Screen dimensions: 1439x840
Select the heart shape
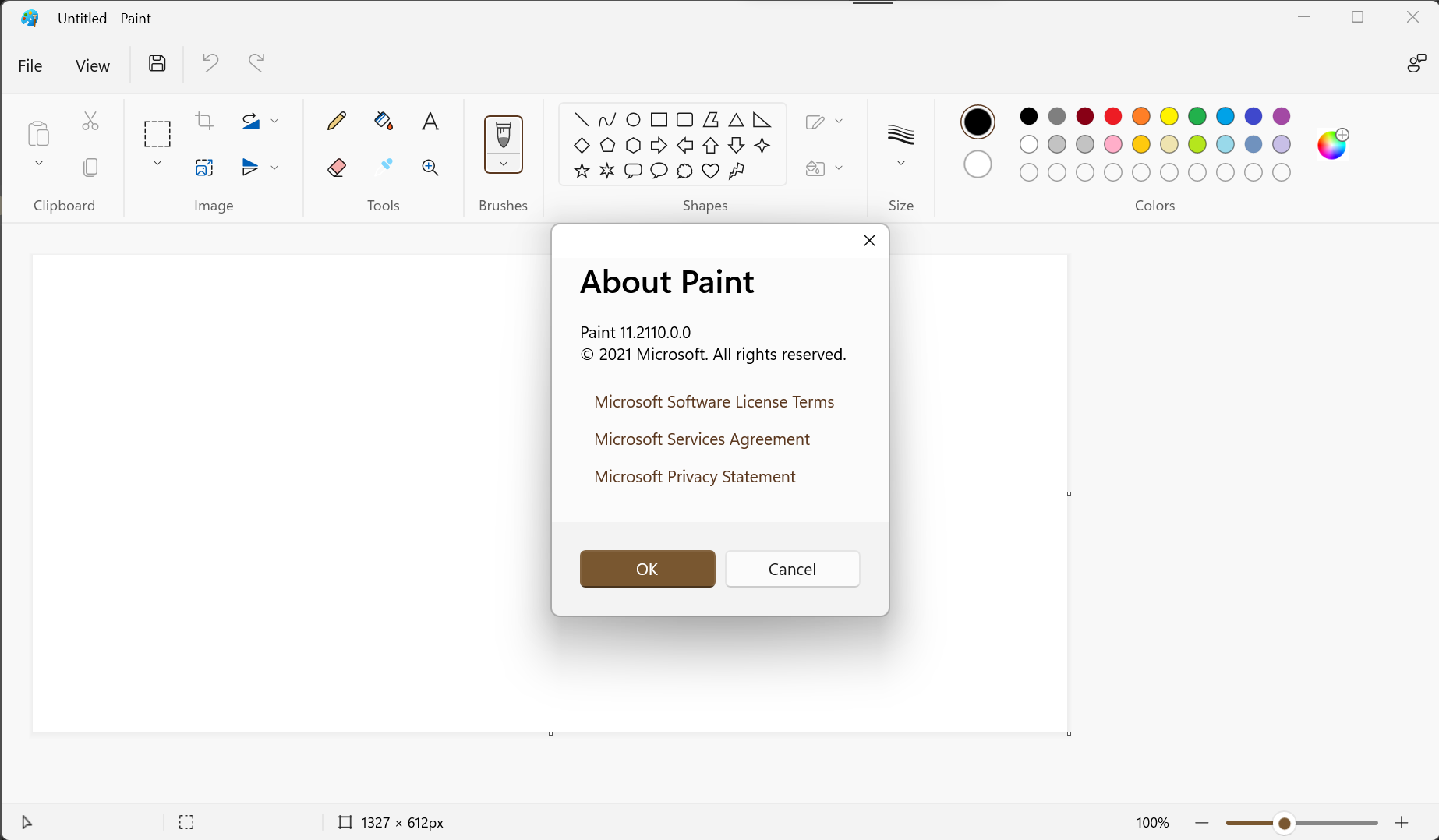pyautogui.click(x=710, y=171)
